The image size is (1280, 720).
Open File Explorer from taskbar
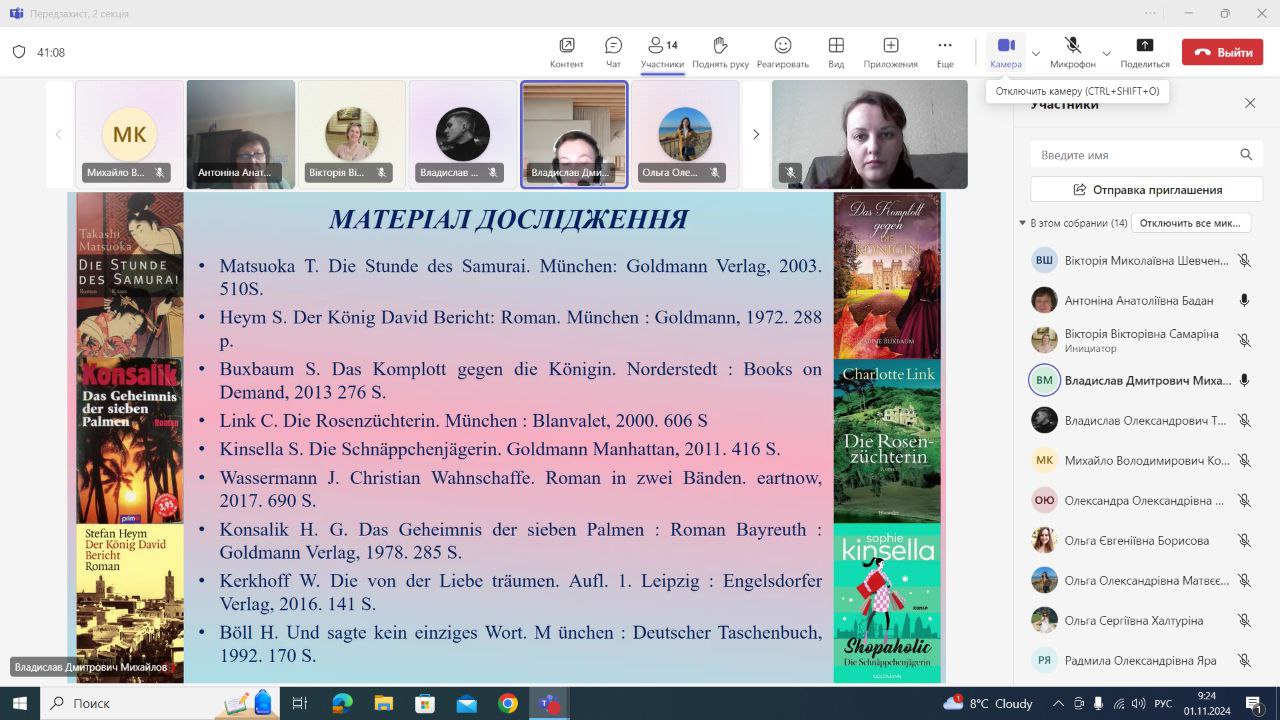[383, 703]
